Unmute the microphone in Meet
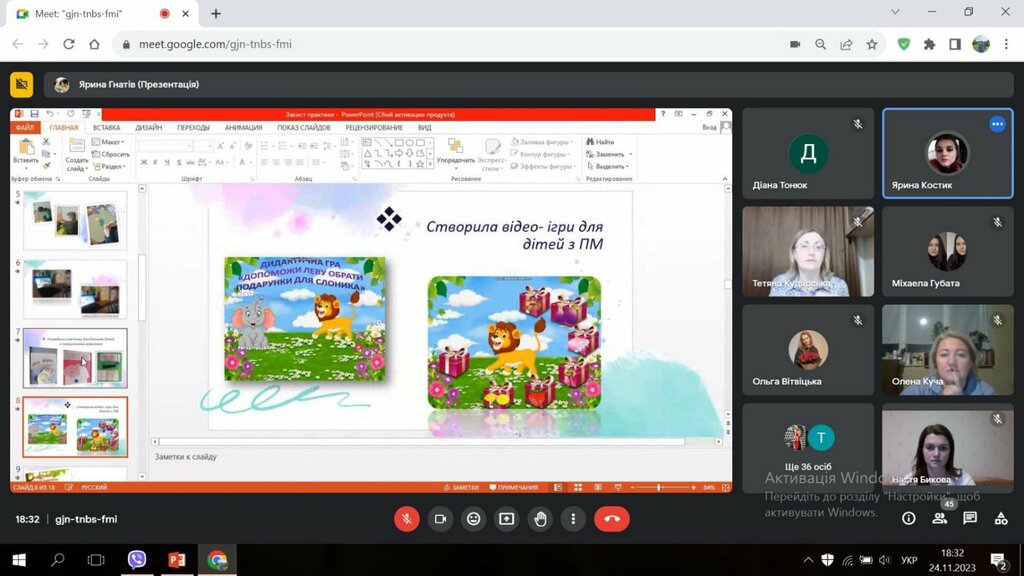Viewport: 1024px width, 576px height. point(406,519)
